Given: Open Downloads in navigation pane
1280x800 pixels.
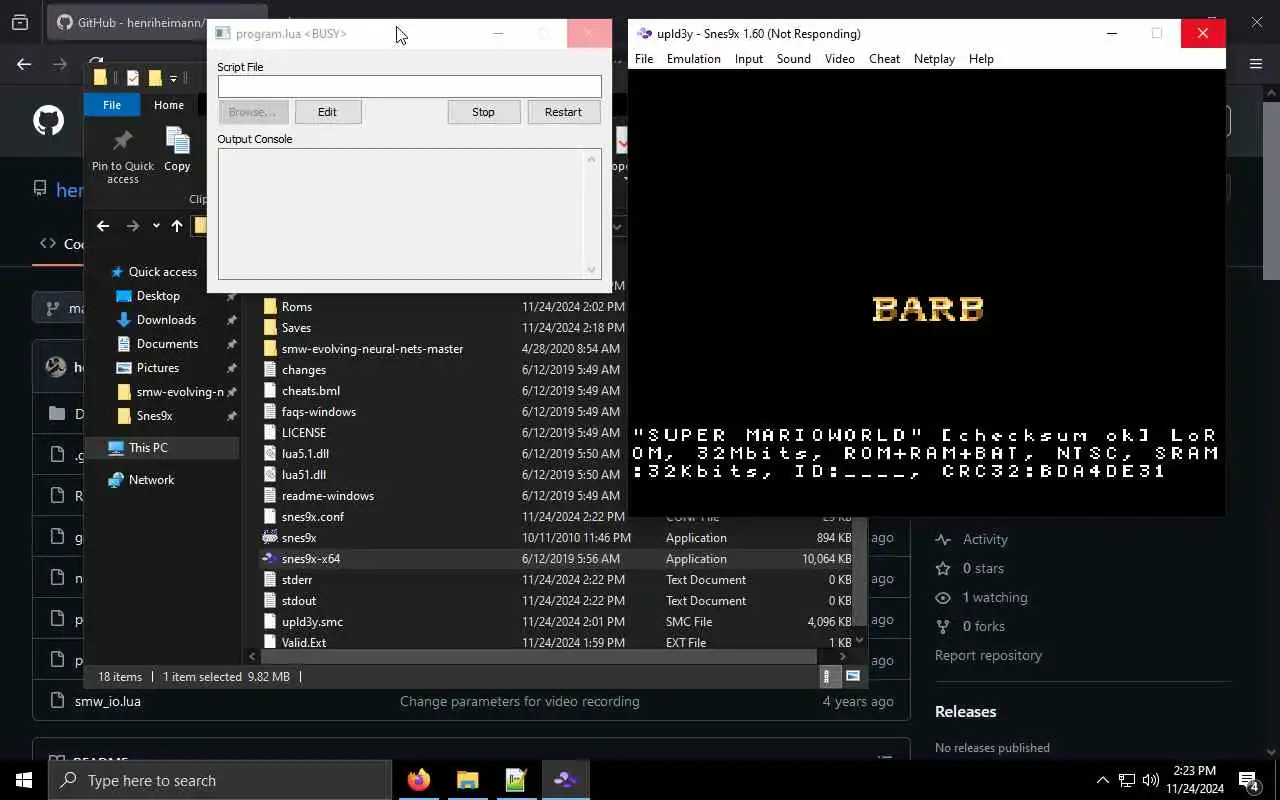Looking at the screenshot, I should coord(166,320).
